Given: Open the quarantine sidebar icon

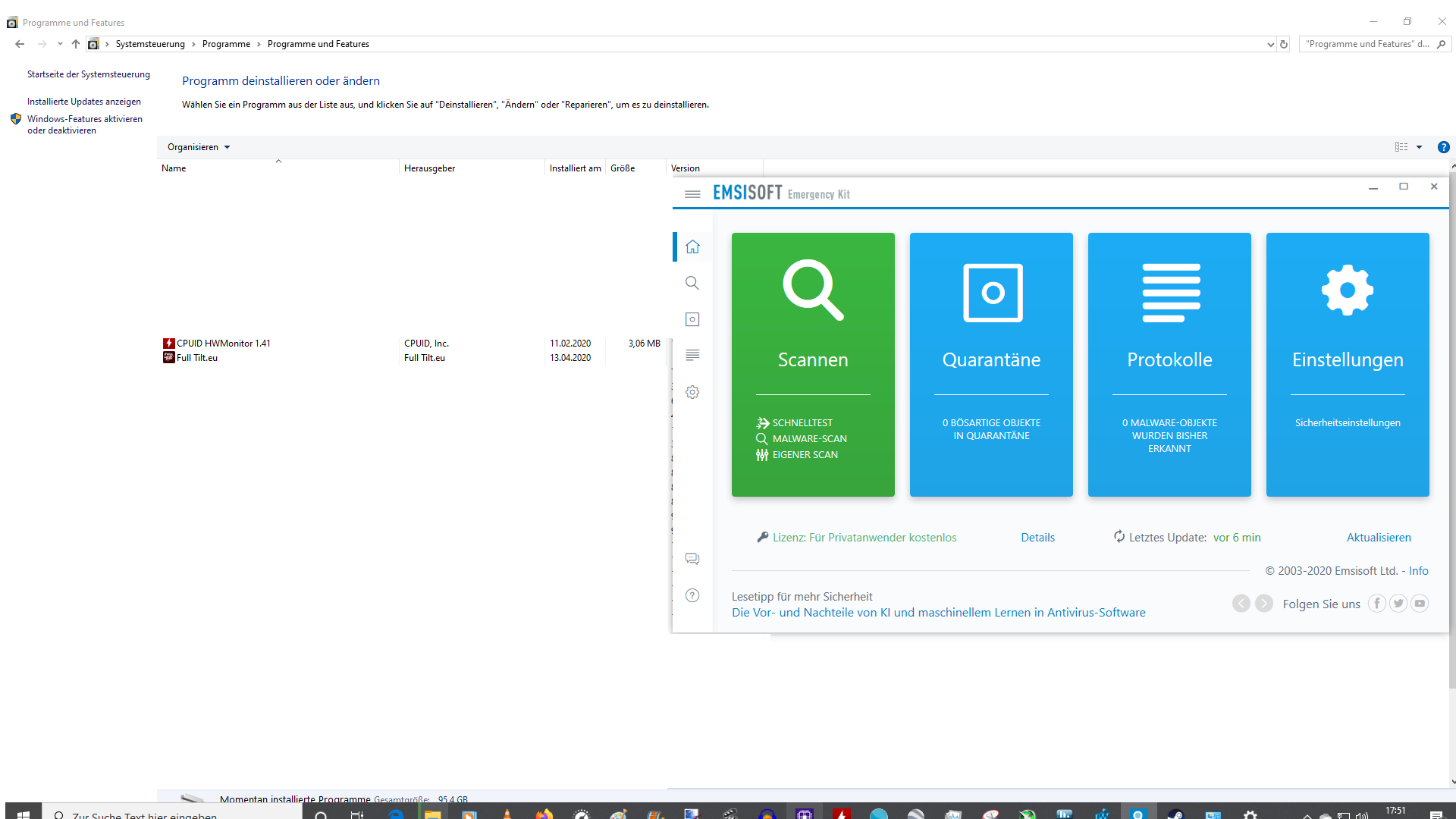Looking at the screenshot, I should [x=692, y=319].
